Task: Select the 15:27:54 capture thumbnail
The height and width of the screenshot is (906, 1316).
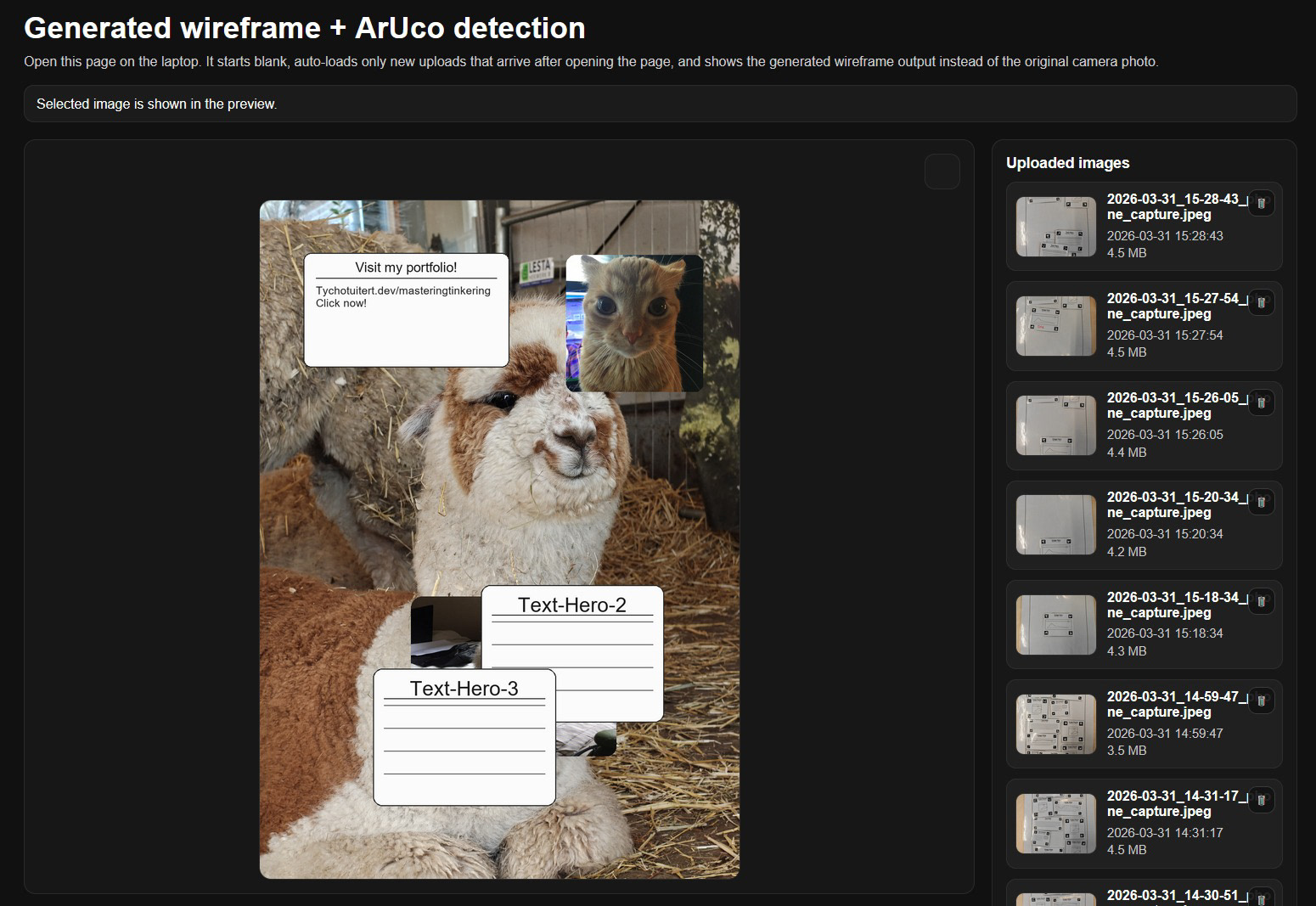Action: [1056, 326]
